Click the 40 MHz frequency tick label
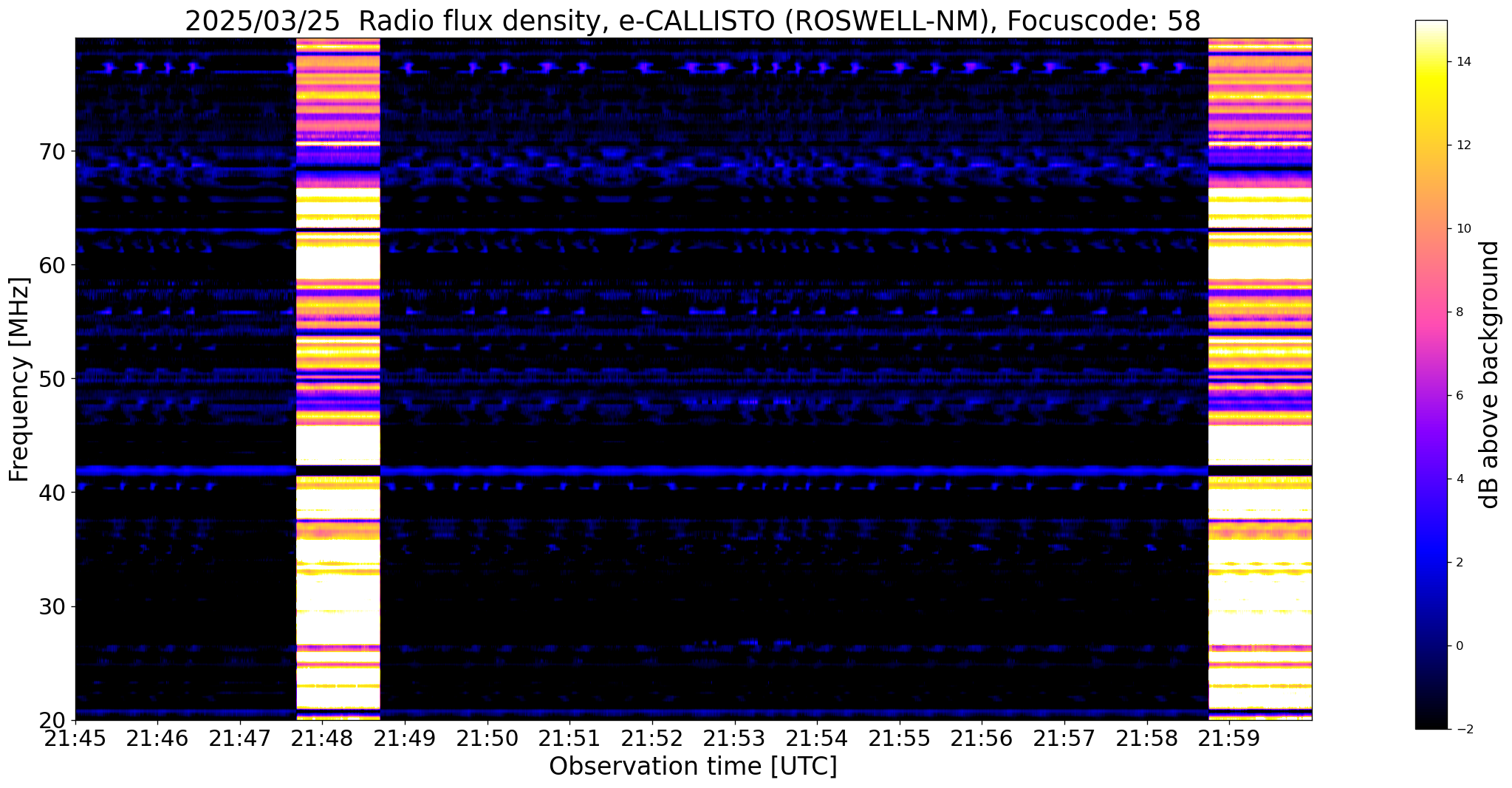The width and height of the screenshot is (1512, 788). click(x=52, y=493)
